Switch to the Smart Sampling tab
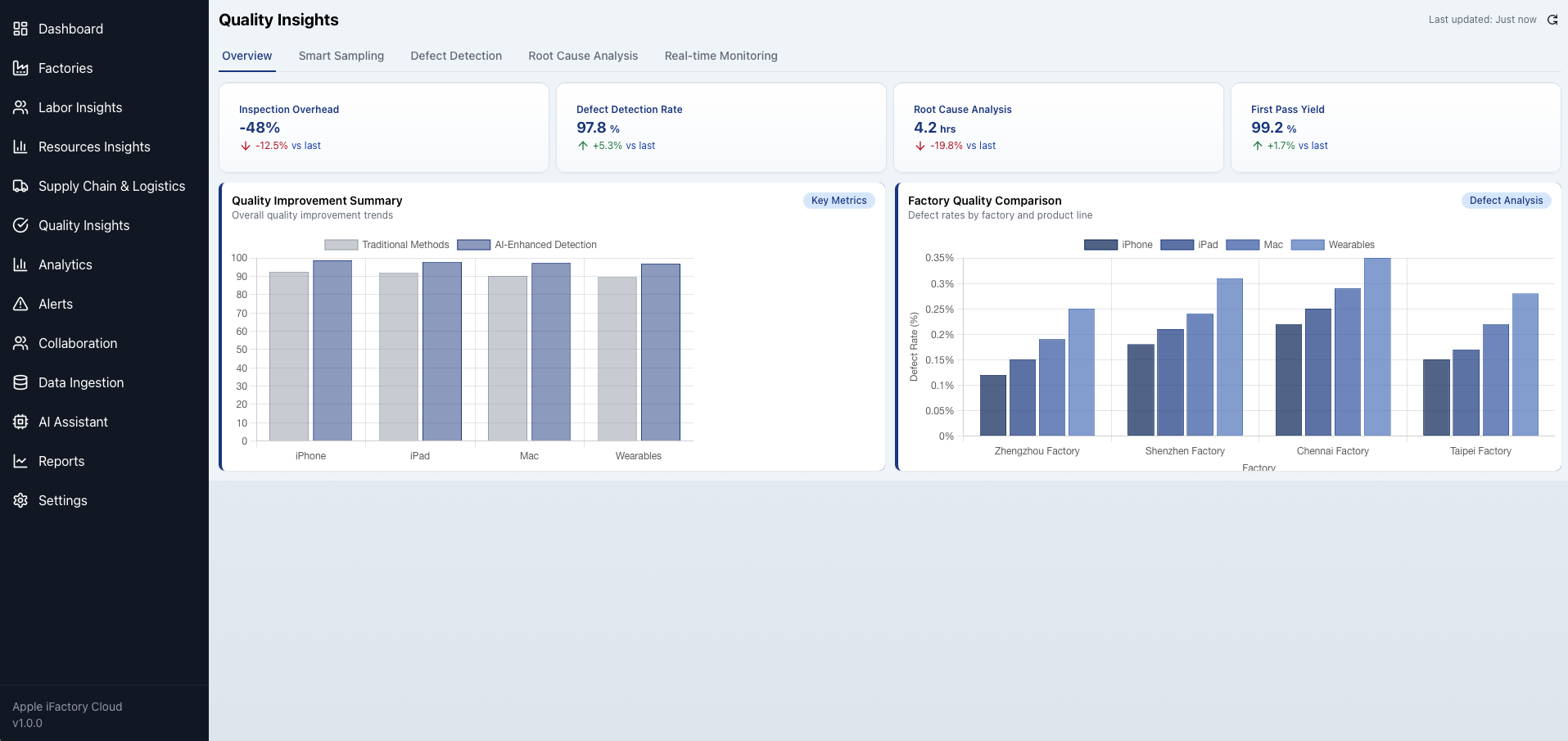This screenshot has height=741, width=1568. coord(341,56)
